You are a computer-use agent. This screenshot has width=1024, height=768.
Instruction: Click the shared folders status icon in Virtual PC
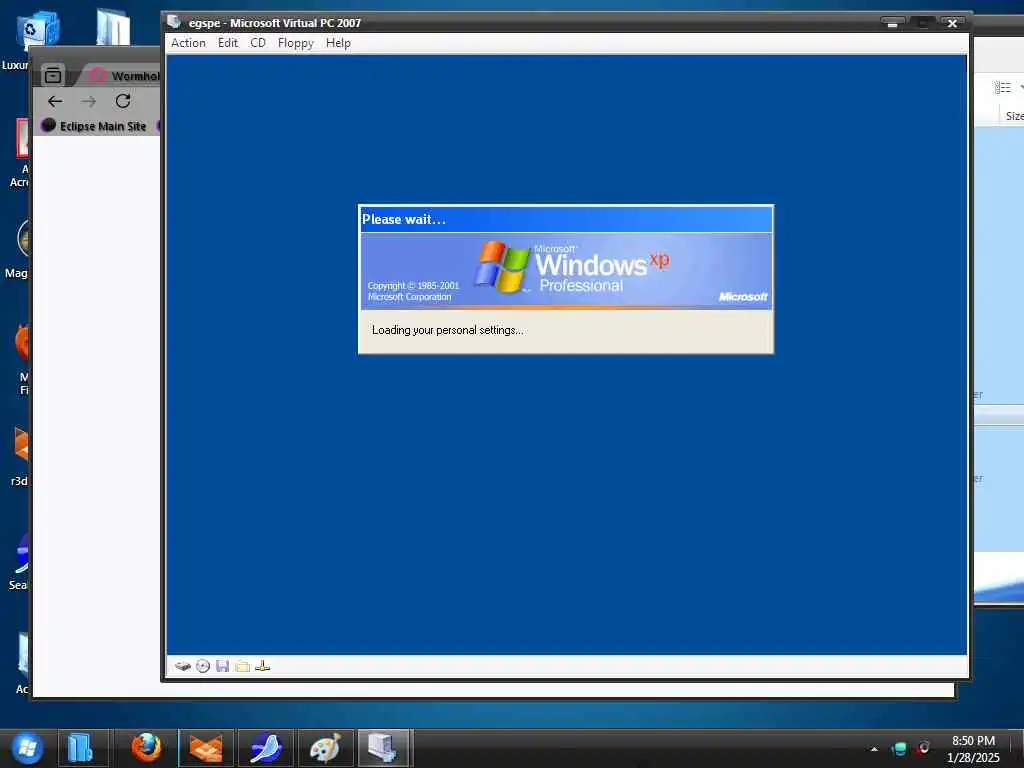point(242,666)
